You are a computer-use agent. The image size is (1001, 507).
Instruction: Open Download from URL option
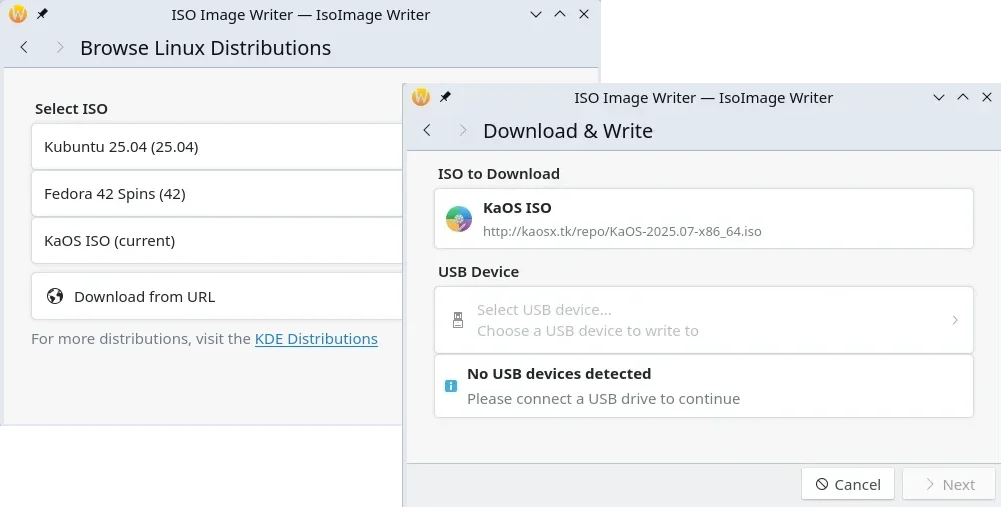click(x=217, y=296)
